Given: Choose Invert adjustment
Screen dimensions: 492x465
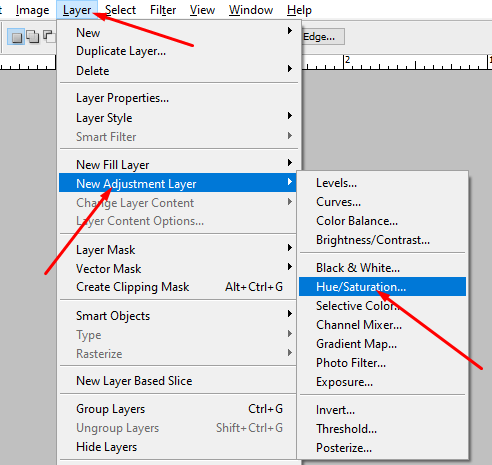Looking at the screenshot, I should [x=382, y=410].
